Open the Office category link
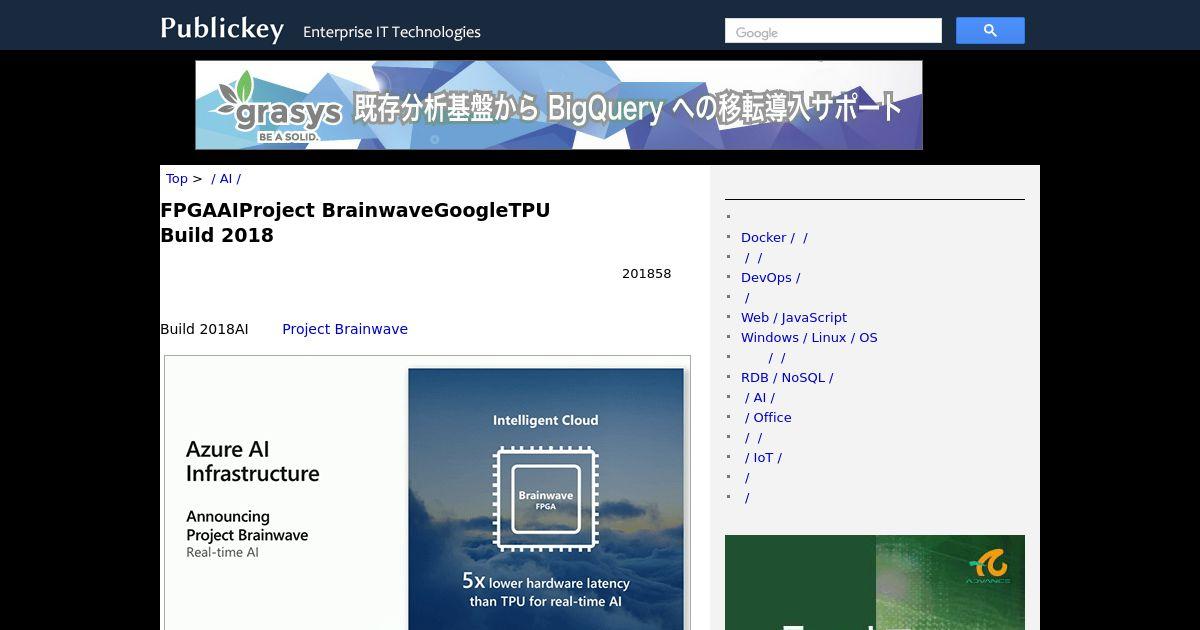This screenshot has width=1200, height=630. [x=767, y=418]
